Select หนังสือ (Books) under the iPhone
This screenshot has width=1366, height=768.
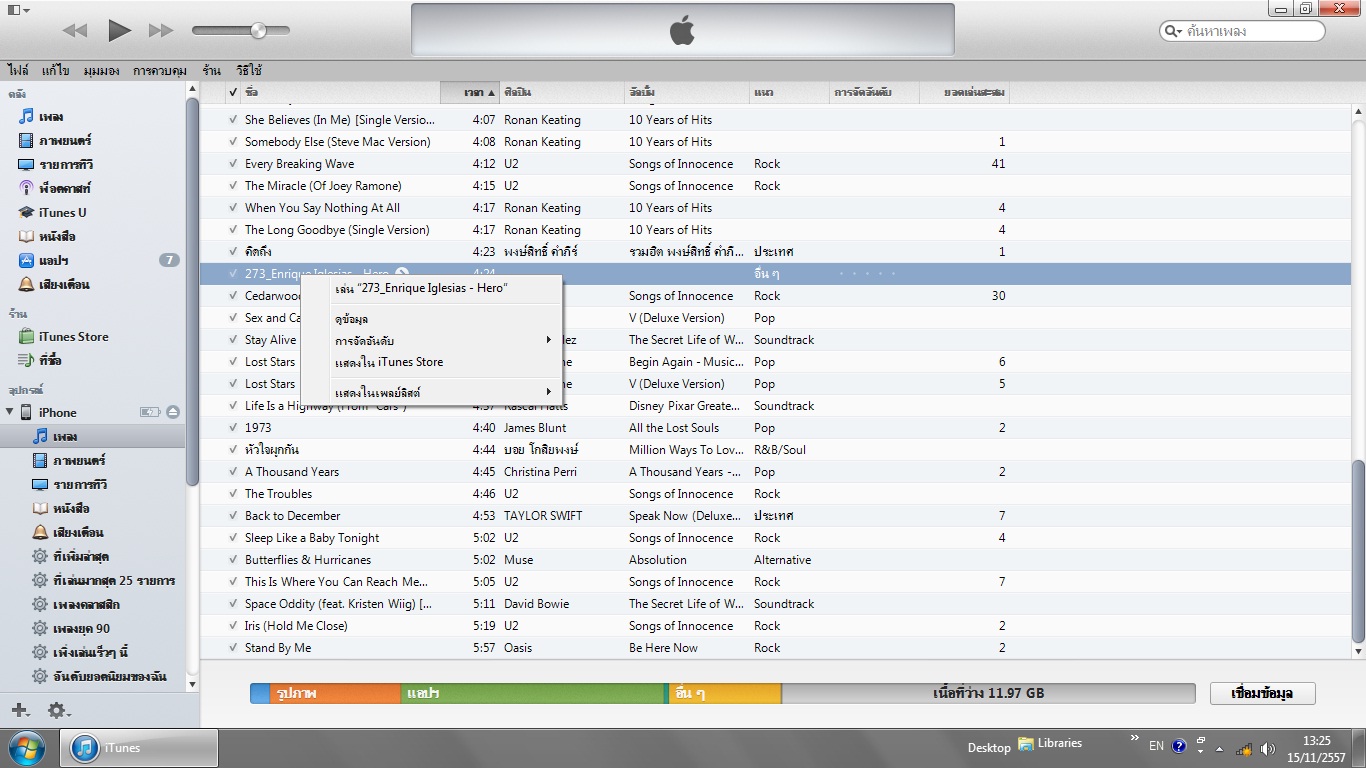(x=71, y=508)
